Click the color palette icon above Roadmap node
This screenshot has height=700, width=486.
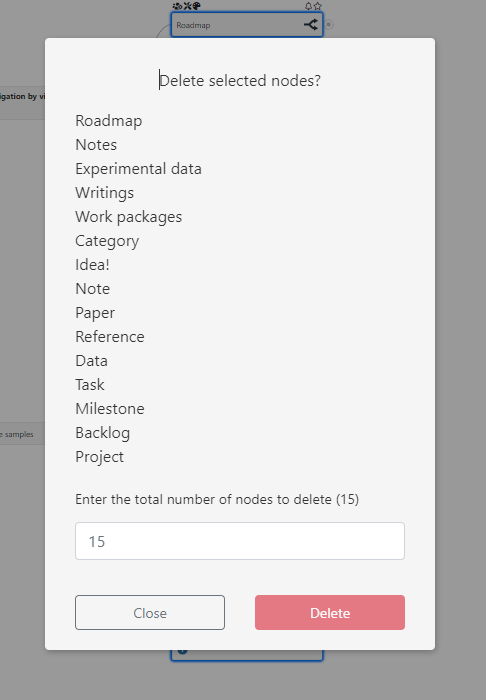196,6
